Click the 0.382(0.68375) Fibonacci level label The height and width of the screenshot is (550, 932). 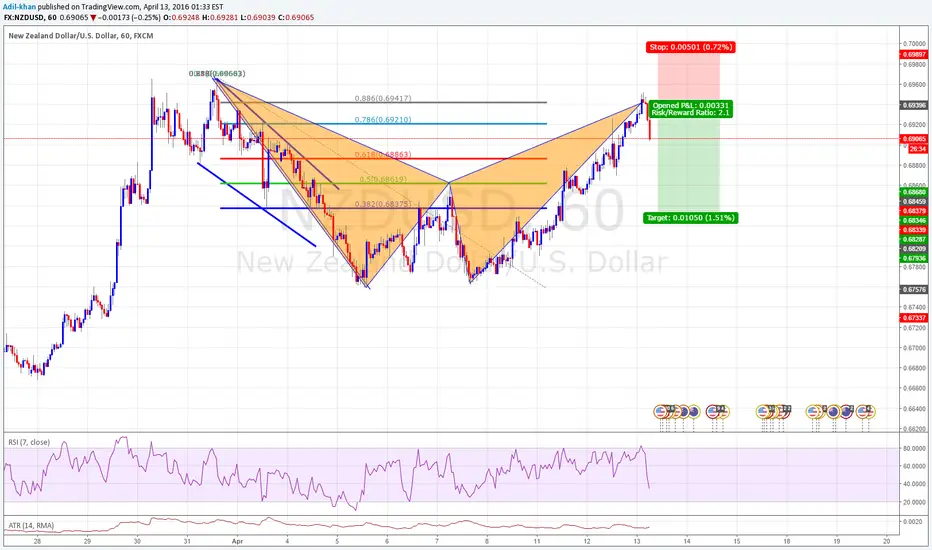(383, 204)
